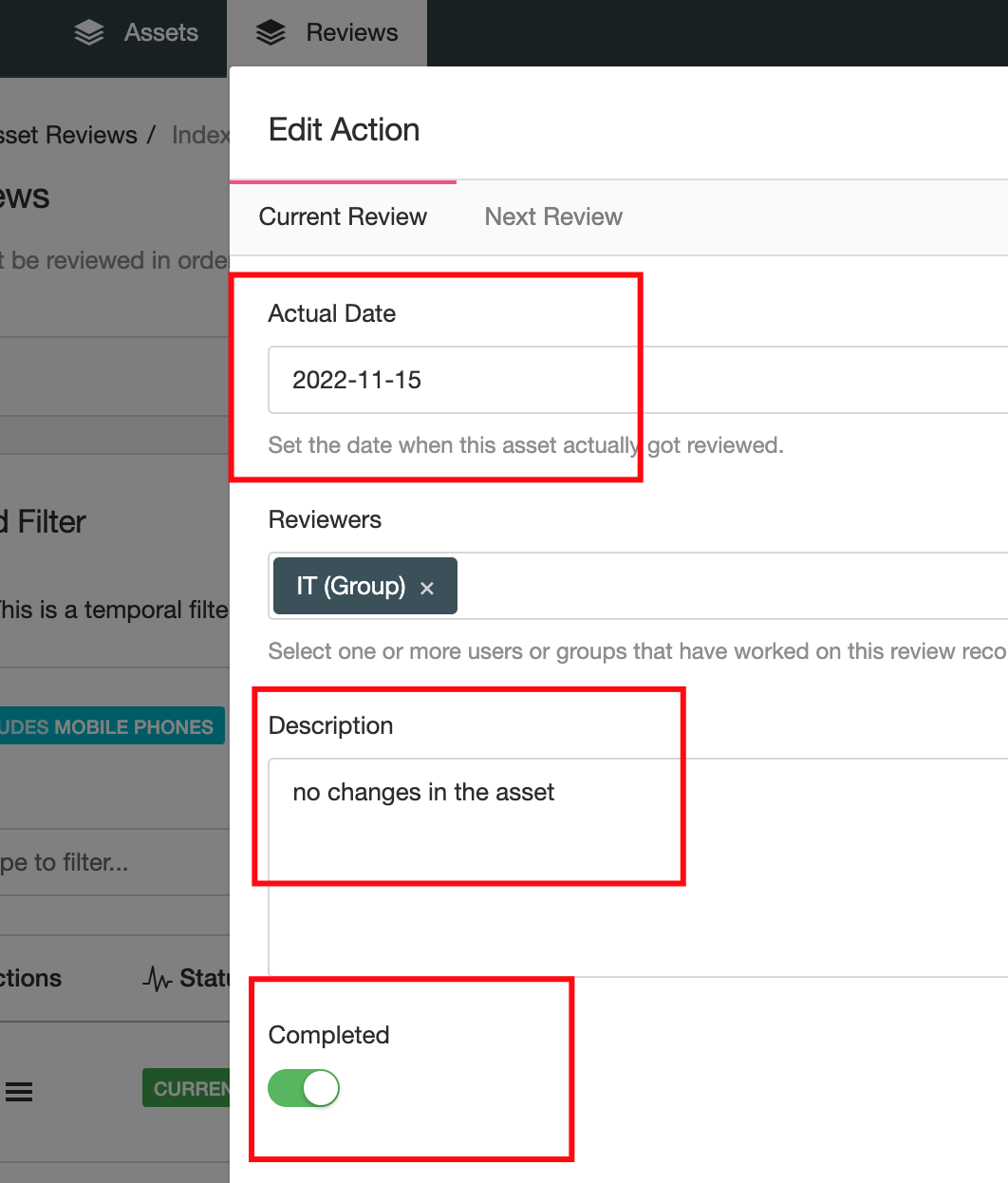This screenshot has height=1183, width=1008.
Task: Open the row hamburger actions menu
Action: click(x=19, y=1092)
